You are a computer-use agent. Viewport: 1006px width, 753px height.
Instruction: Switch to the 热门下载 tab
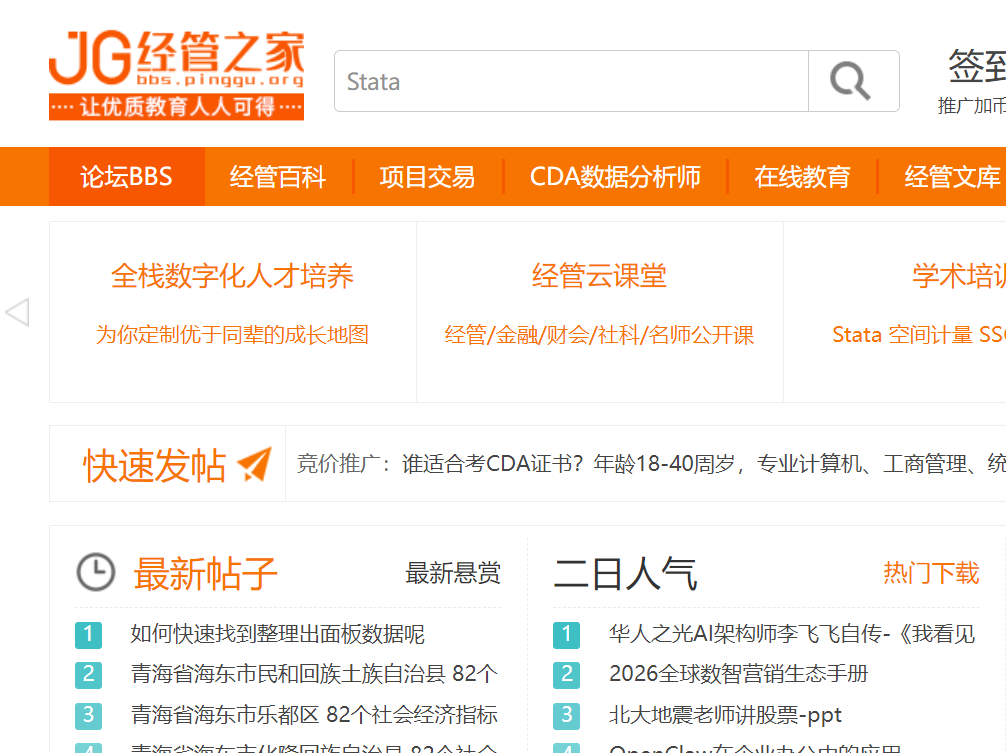pos(931,573)
